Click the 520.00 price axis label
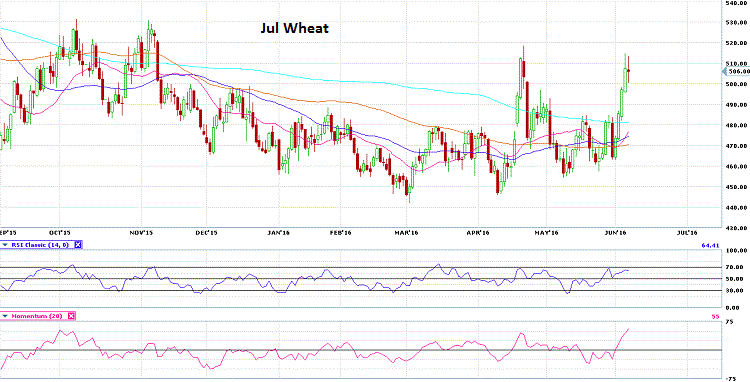Image resolution: width=750 pixels, height=382 pixels. (737, 43)
